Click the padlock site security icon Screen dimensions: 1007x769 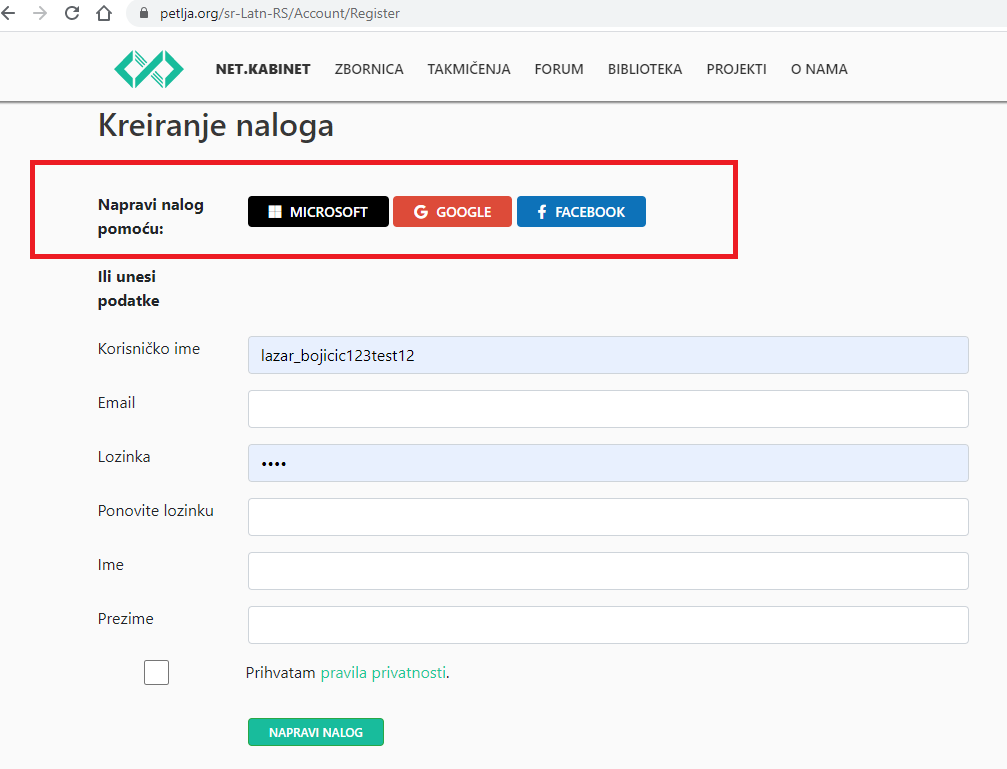click(x=141, y=14)
